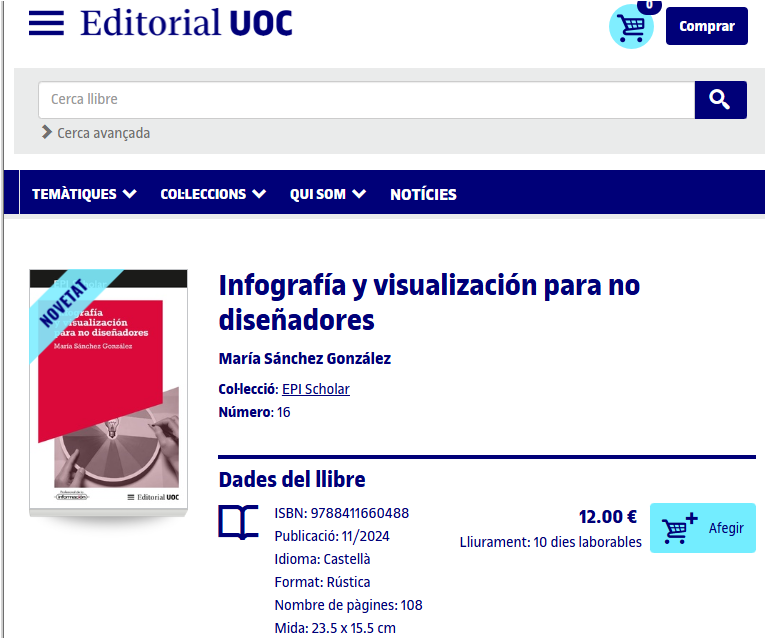The image size is (766, 639).
Task: Open the shopping cart icon
Action: (631, 26)
